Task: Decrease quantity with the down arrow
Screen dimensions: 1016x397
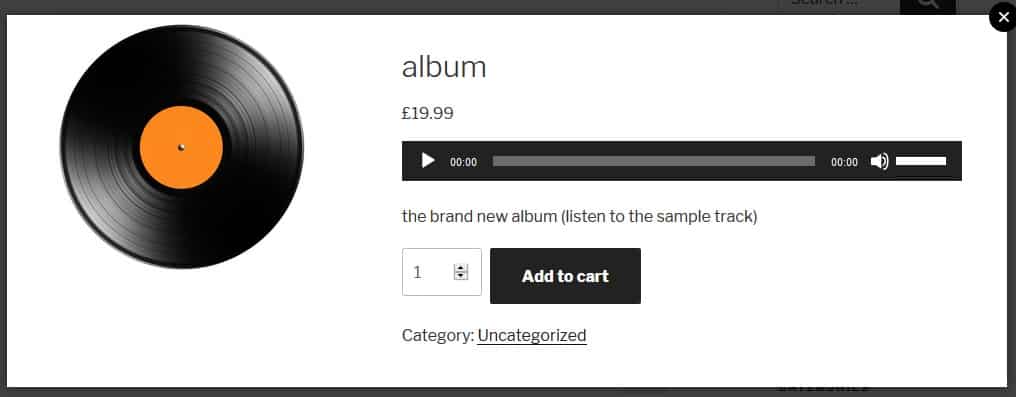Action: click(x=461, y=276)
